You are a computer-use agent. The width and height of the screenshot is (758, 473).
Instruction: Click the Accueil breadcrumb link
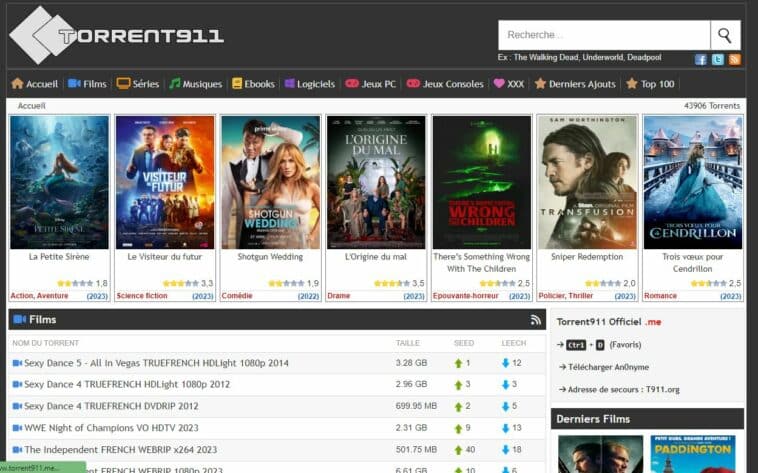(31, 105)
